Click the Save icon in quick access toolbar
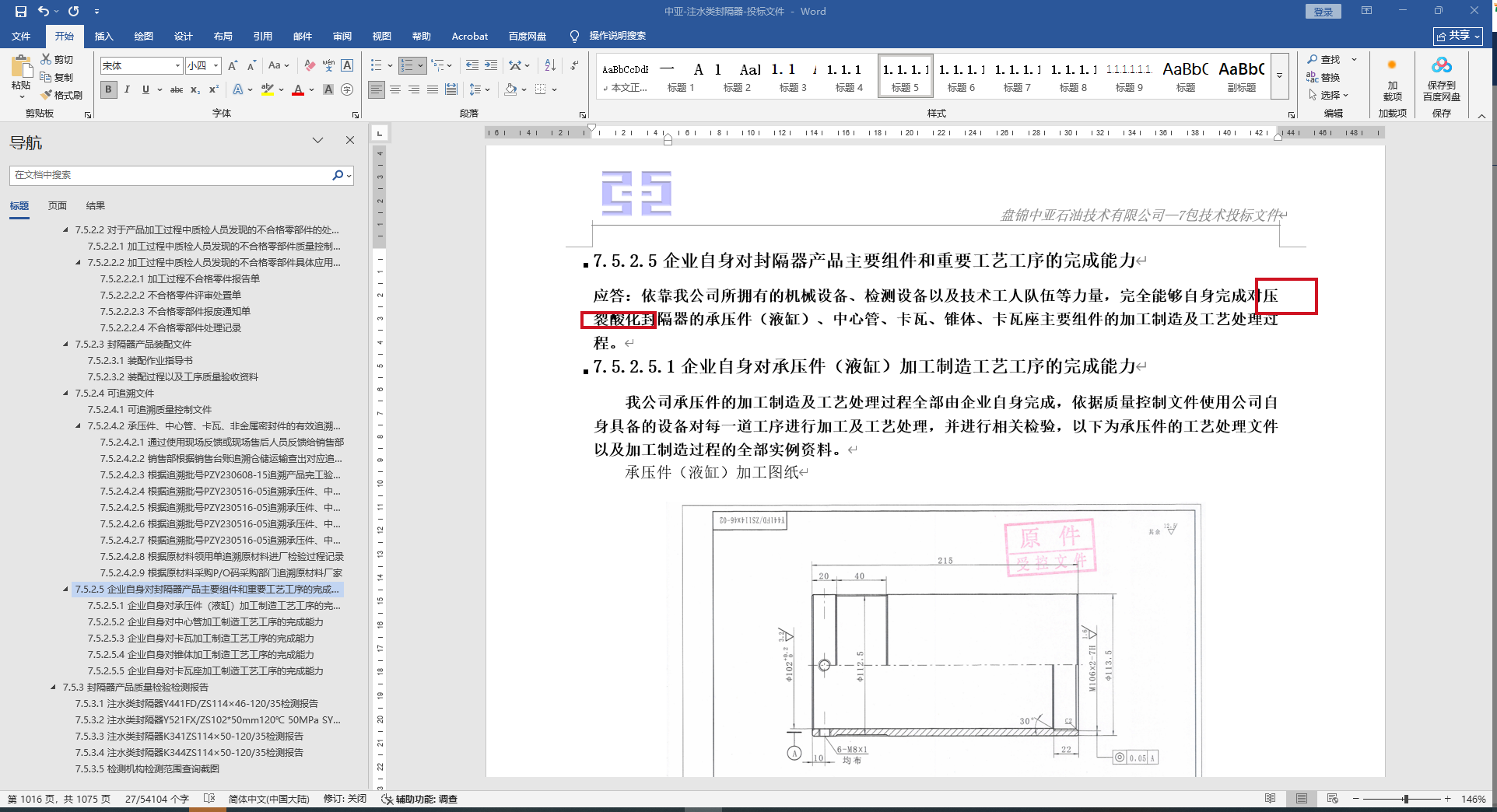1497x812 pixels. (x=20, y=11)
